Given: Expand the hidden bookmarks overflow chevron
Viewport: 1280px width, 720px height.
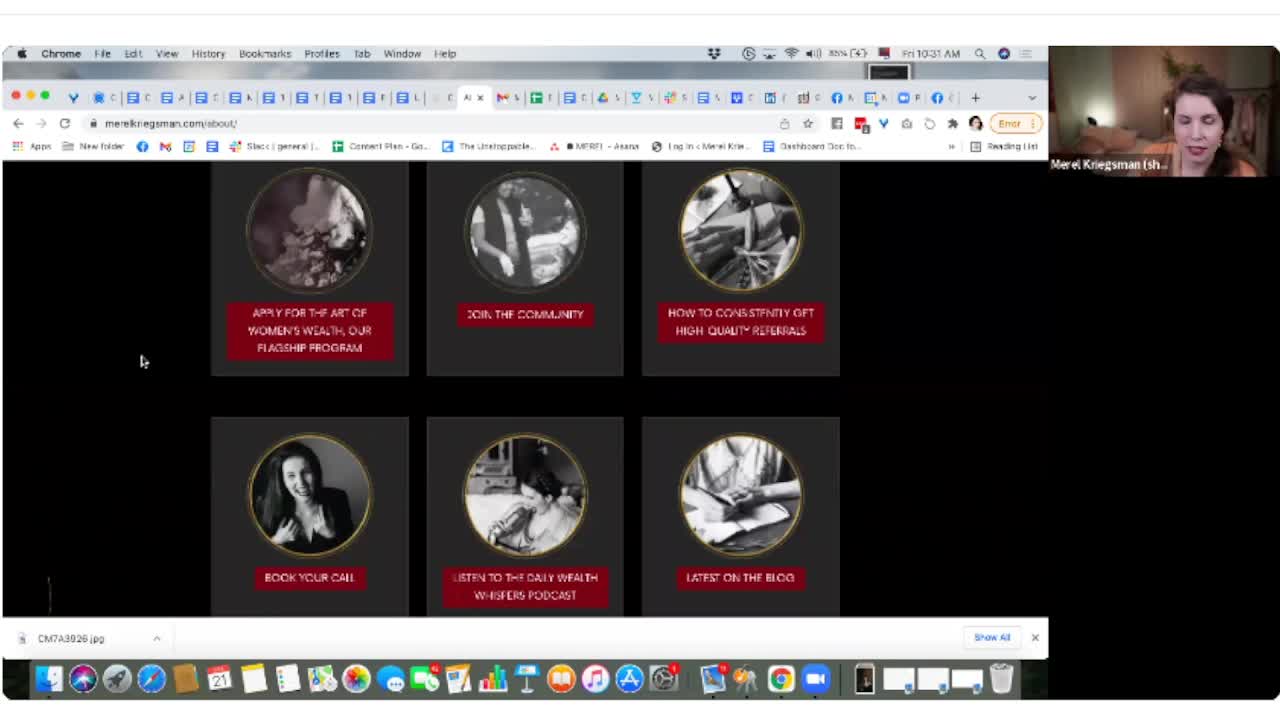Looking at the screenshot, I should 951,146.
